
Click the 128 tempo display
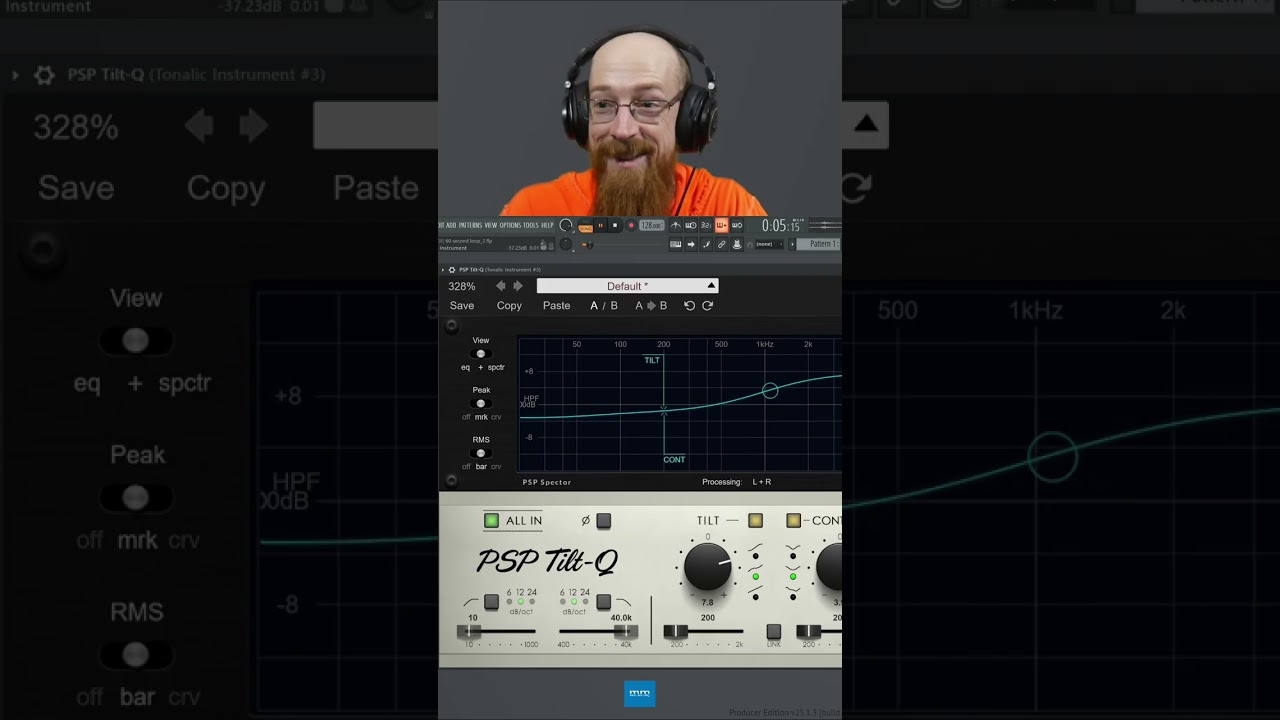[x=652, y=225]
